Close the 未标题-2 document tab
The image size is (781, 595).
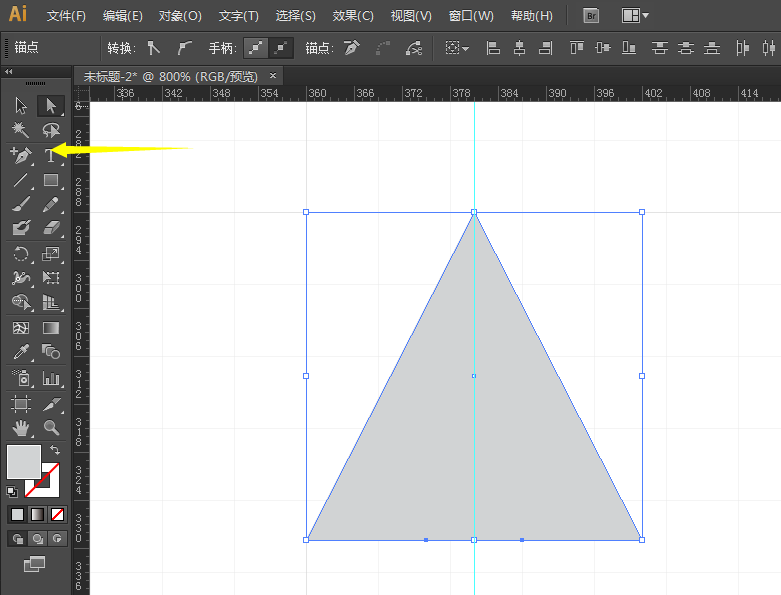coord(273,76)
